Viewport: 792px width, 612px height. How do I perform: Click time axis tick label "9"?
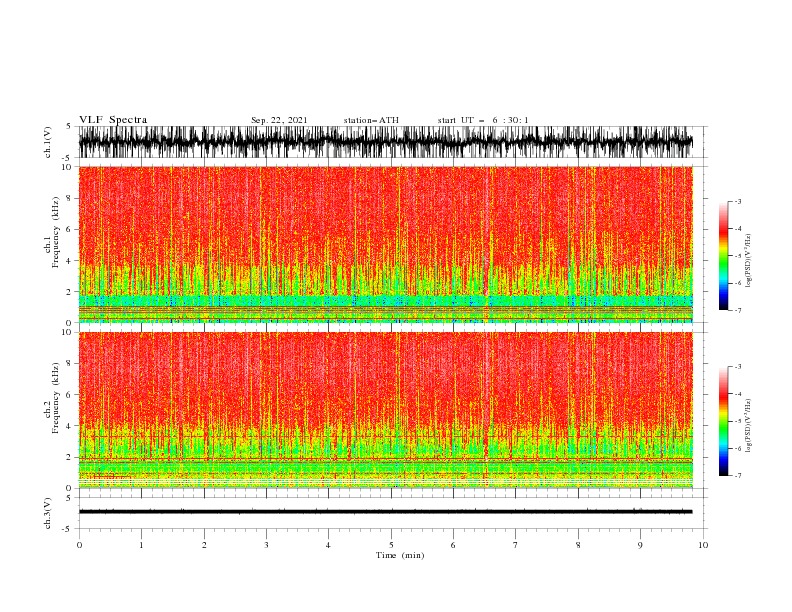pyautogui.click(x=640, y=545)
